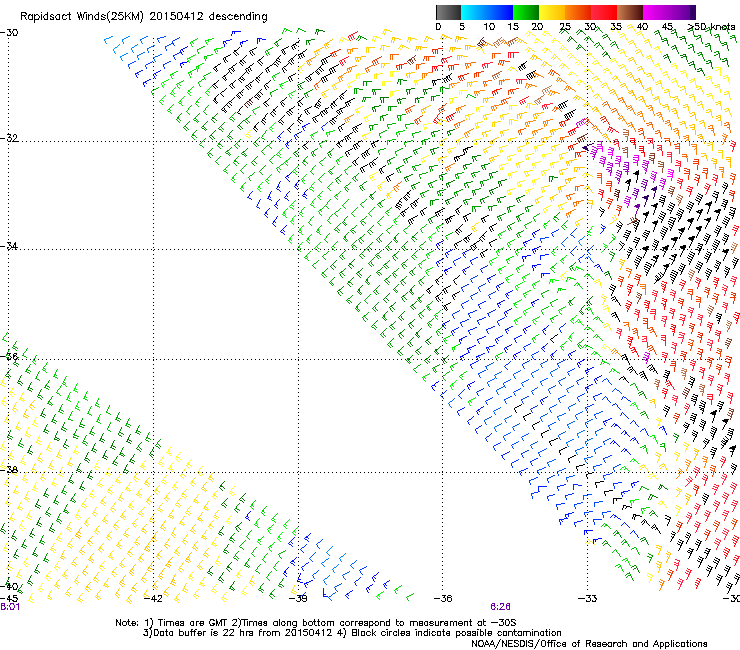Click the 'Data buffer is 22 hrs' note line
Screen dimensions: 740x650
coord(352,633)
